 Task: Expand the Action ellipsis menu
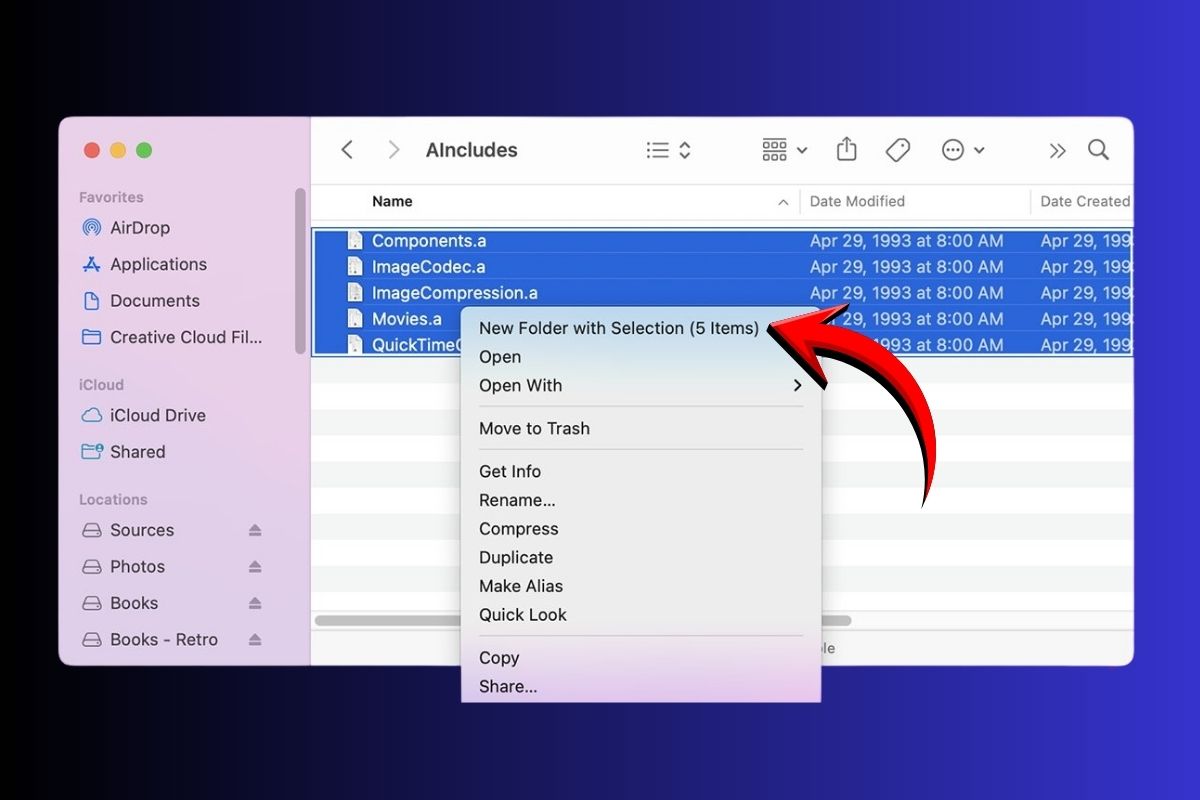click(x=963, y=150)
